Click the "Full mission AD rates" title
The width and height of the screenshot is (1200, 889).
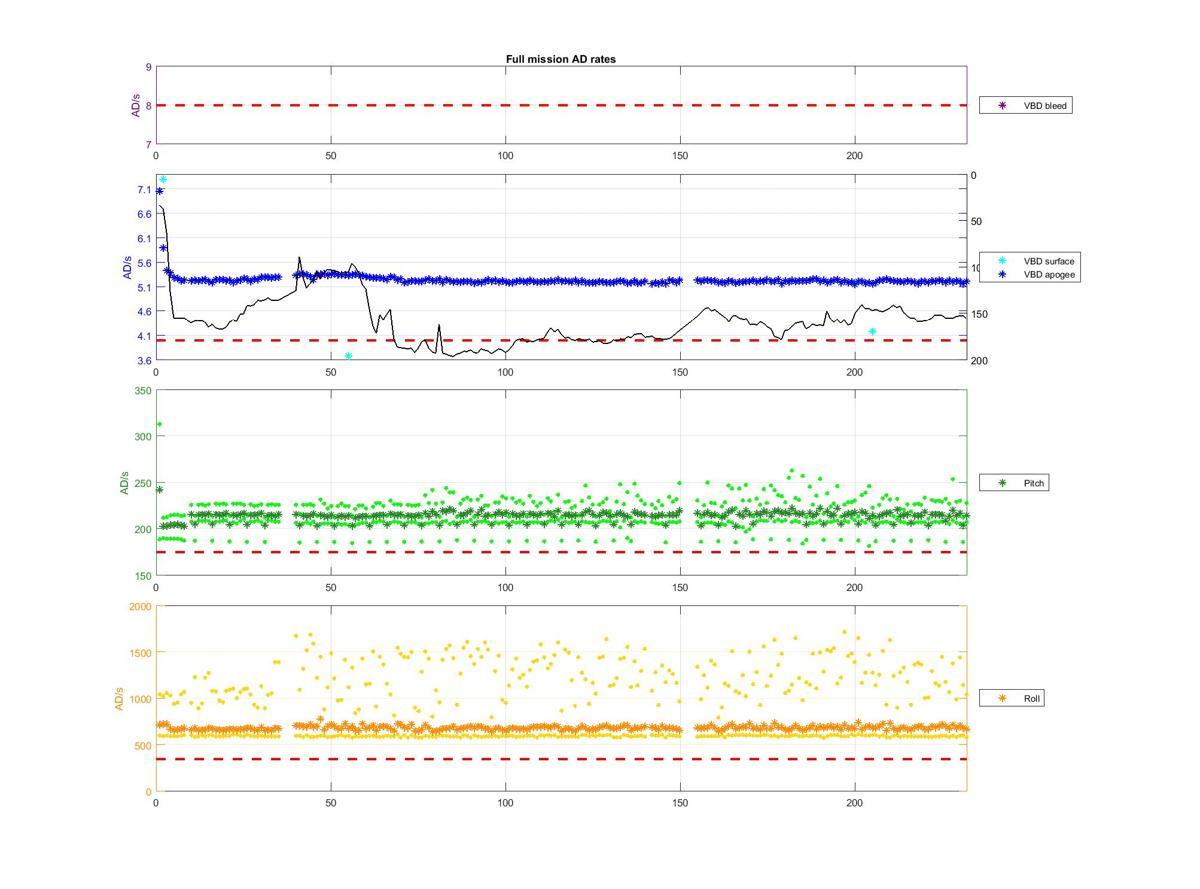[x=560, y=59]
